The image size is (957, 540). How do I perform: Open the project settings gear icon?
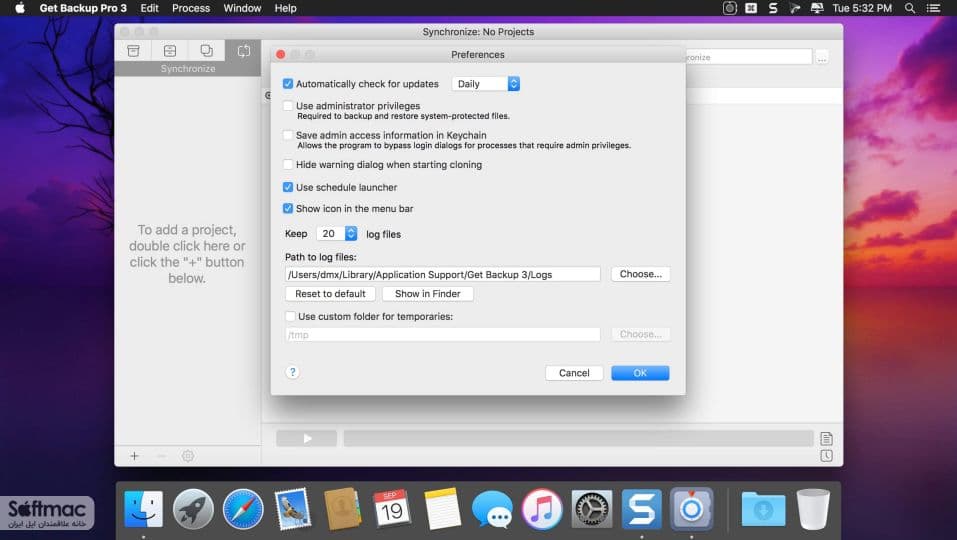[188, 456]
